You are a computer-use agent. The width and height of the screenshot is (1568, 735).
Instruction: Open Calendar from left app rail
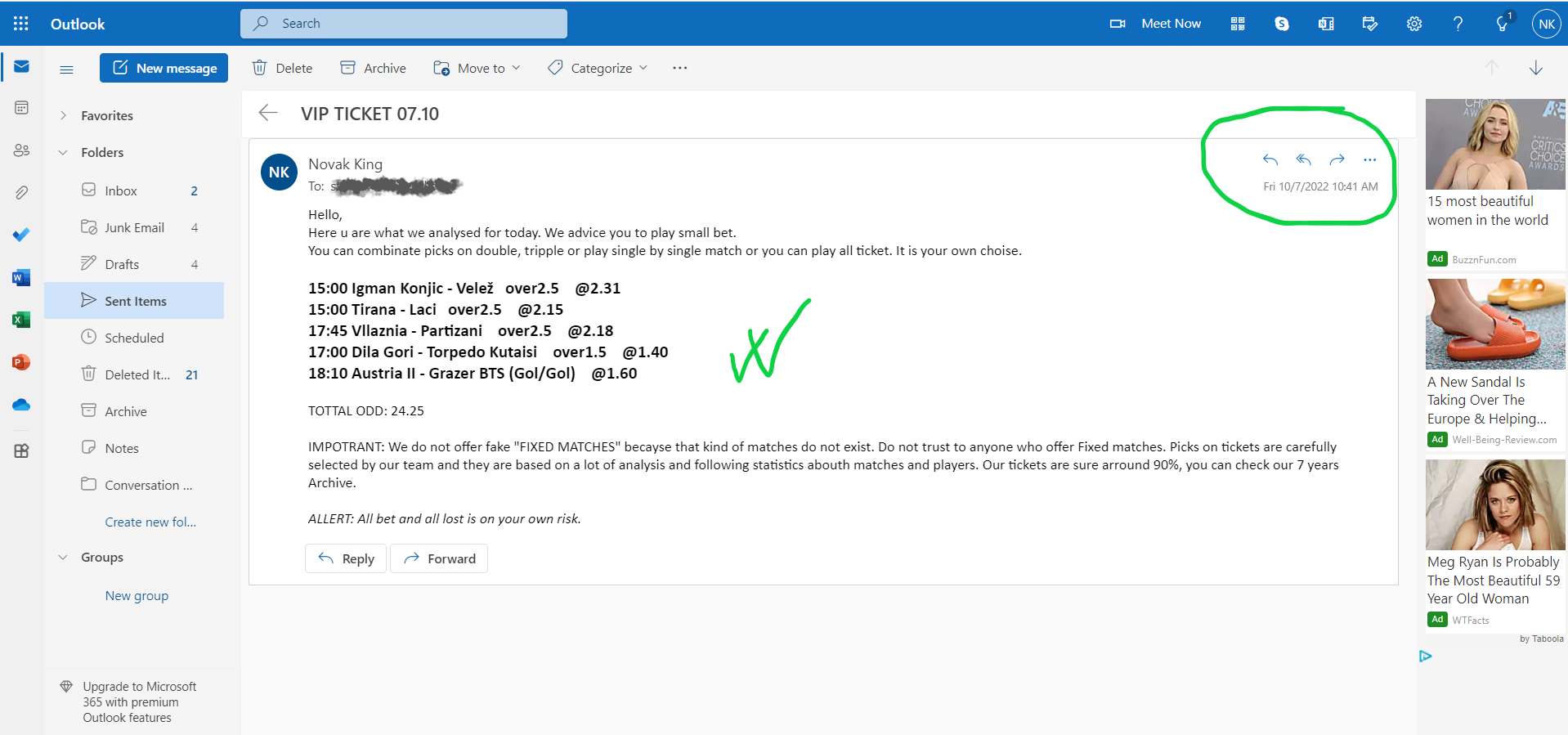tap(22, 108)
